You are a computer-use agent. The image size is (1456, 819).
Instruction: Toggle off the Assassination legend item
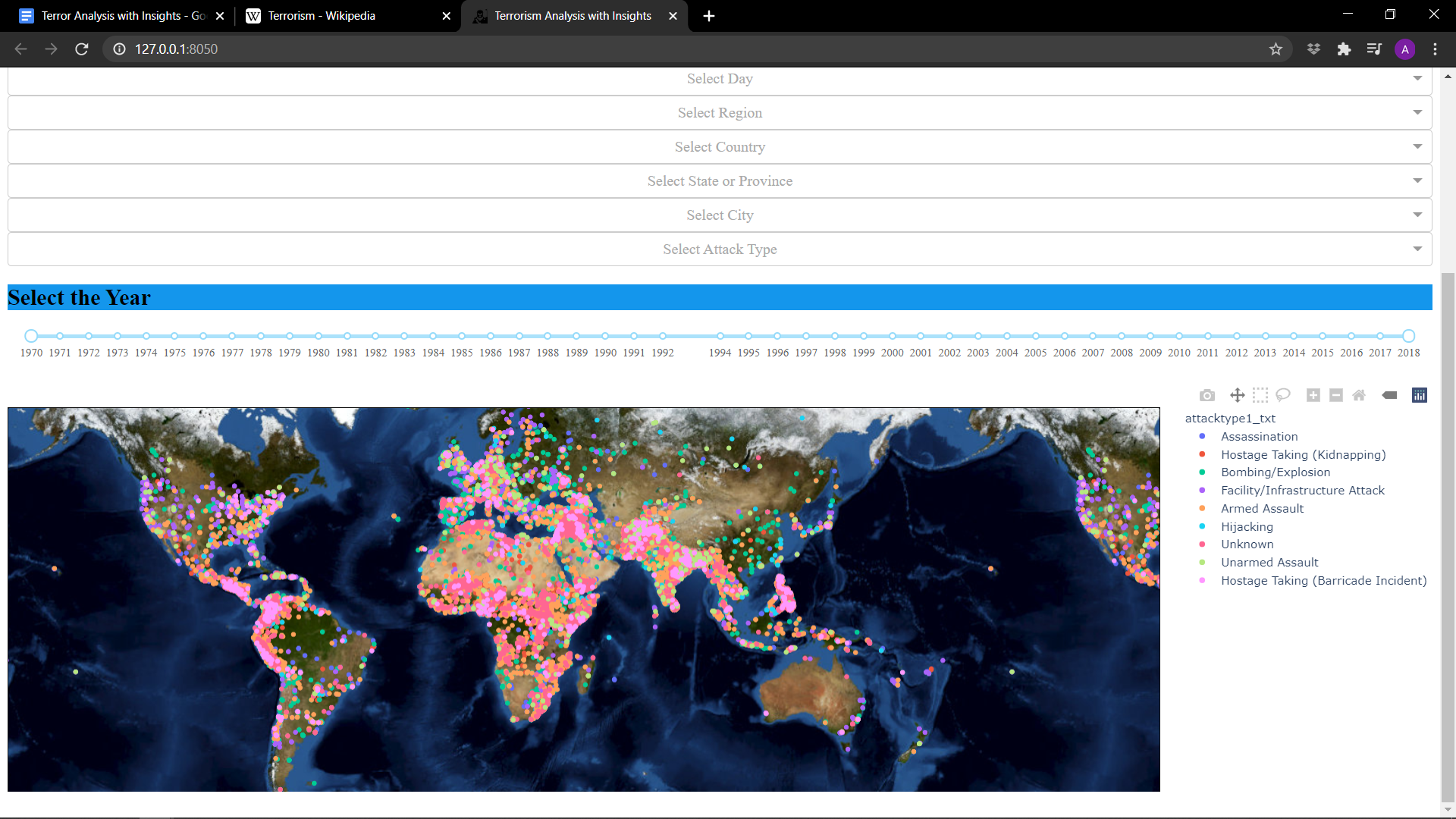1259,436
